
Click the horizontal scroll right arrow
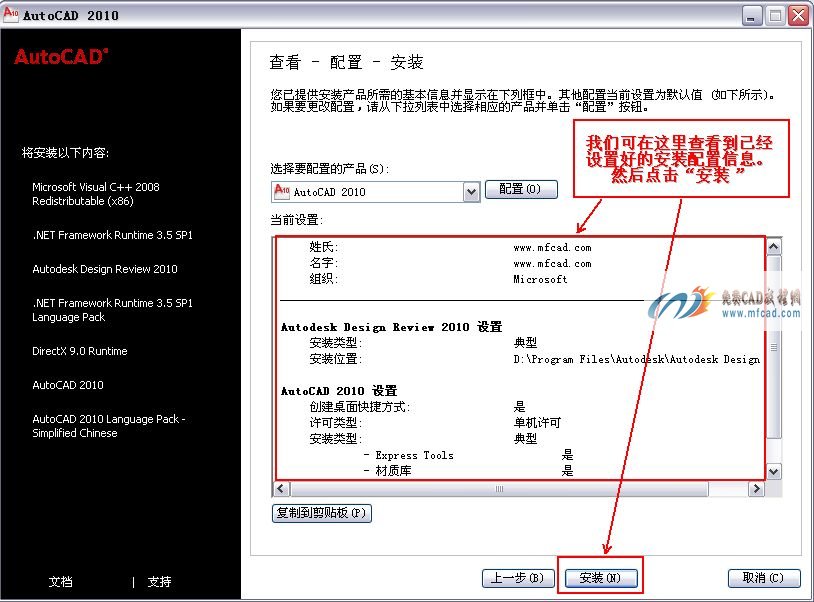pyautogui.click(x=756, y=489)
